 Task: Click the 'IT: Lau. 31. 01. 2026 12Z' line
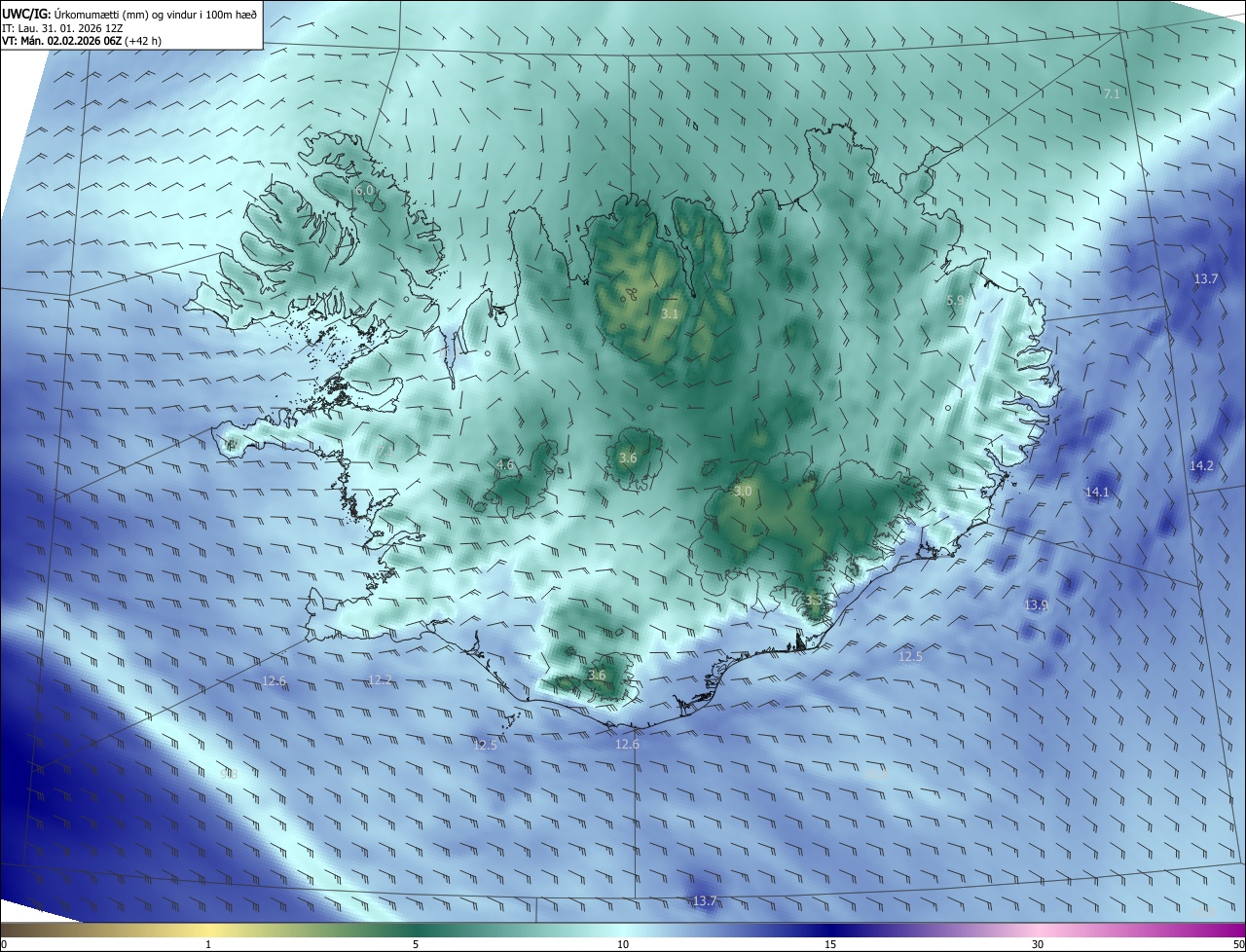62,27
